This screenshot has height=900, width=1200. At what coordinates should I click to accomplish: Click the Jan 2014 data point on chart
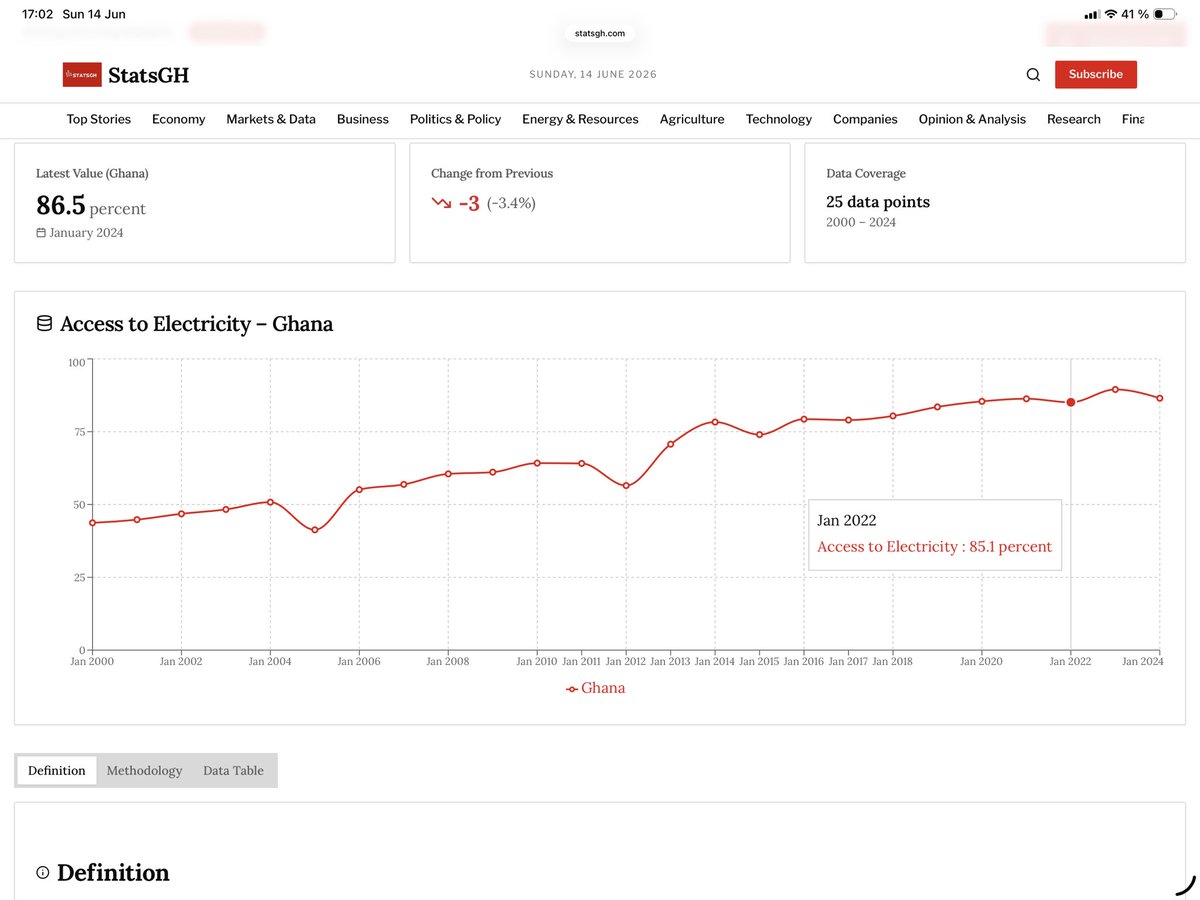pos(715,422)
